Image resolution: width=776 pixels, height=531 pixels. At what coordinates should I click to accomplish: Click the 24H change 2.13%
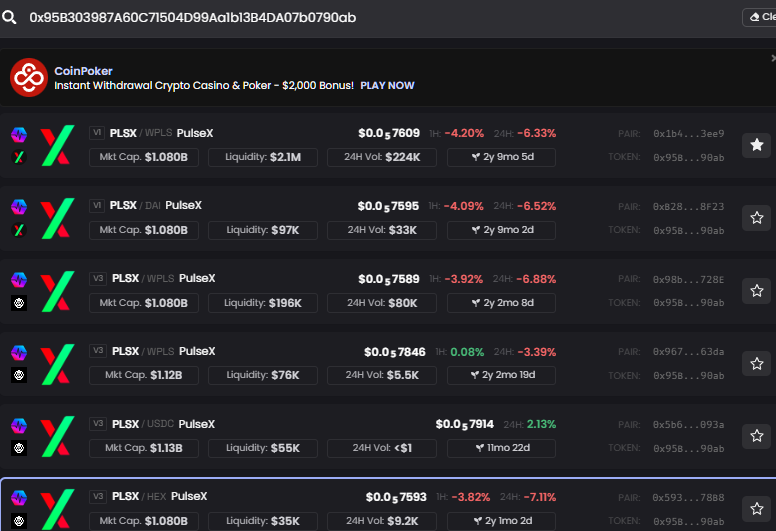pos(541,424)
